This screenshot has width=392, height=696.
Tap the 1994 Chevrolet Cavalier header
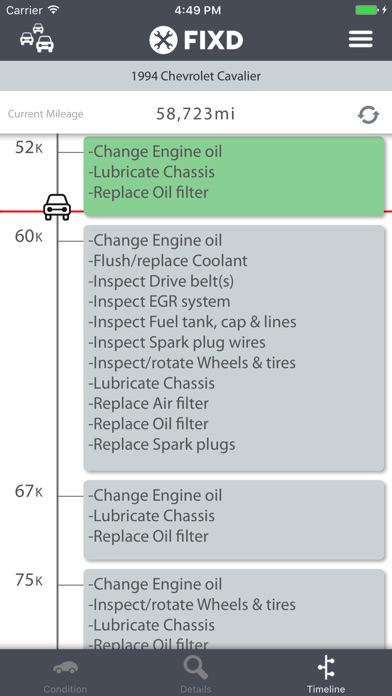pos(196,76)
